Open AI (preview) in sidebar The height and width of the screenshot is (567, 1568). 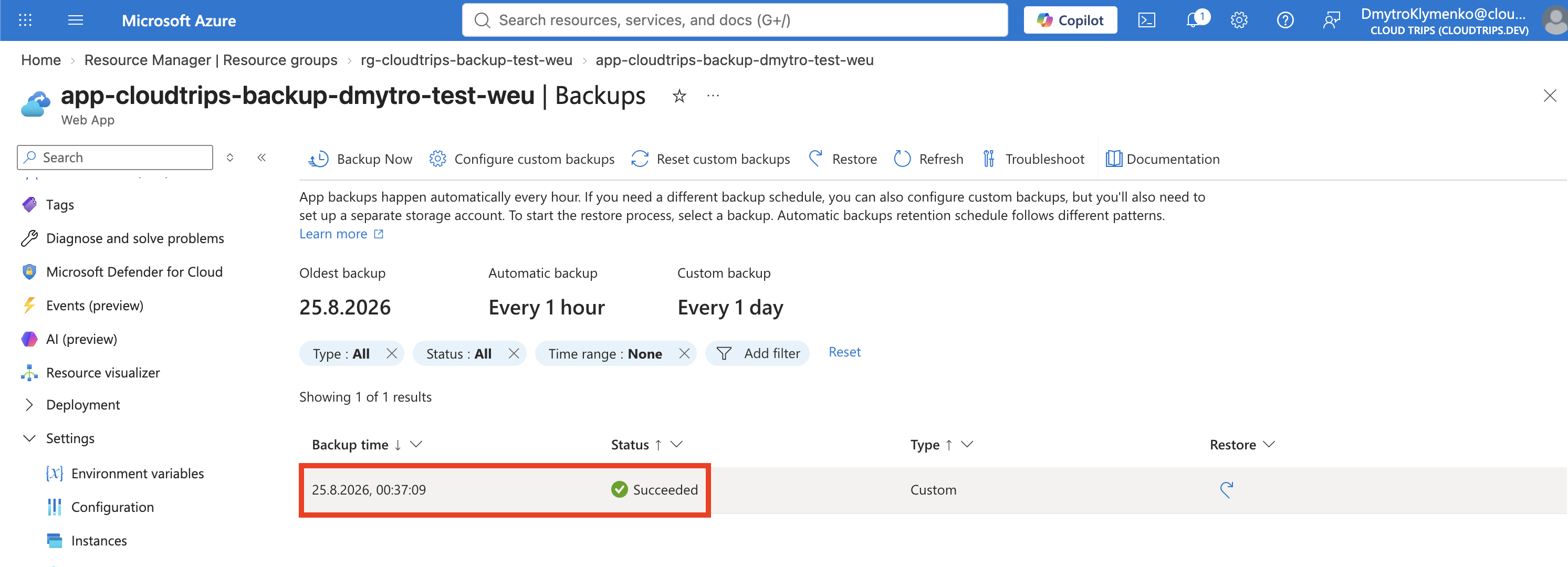coord(81,339)
